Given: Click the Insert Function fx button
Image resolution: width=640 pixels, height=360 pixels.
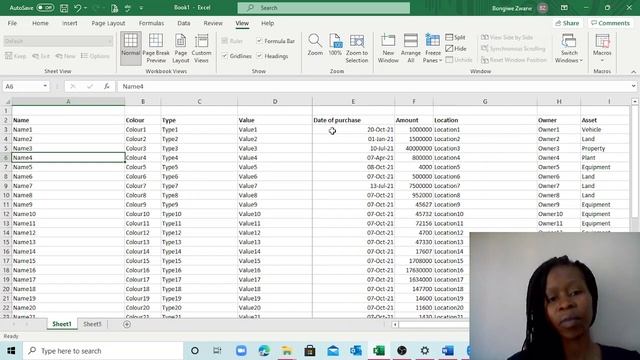Looking at the screenshot, I should click(107, 86).
